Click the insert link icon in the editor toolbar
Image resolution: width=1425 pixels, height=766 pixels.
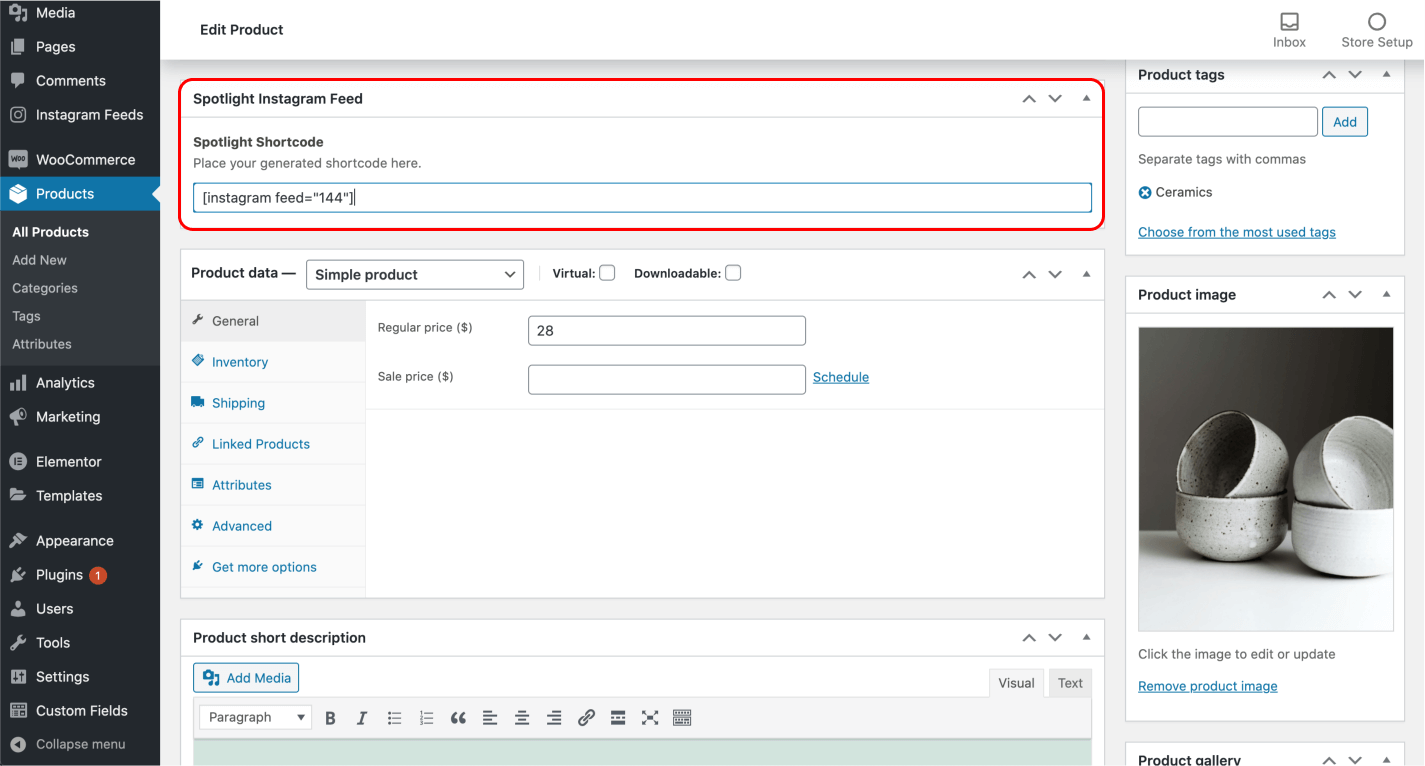586,718
